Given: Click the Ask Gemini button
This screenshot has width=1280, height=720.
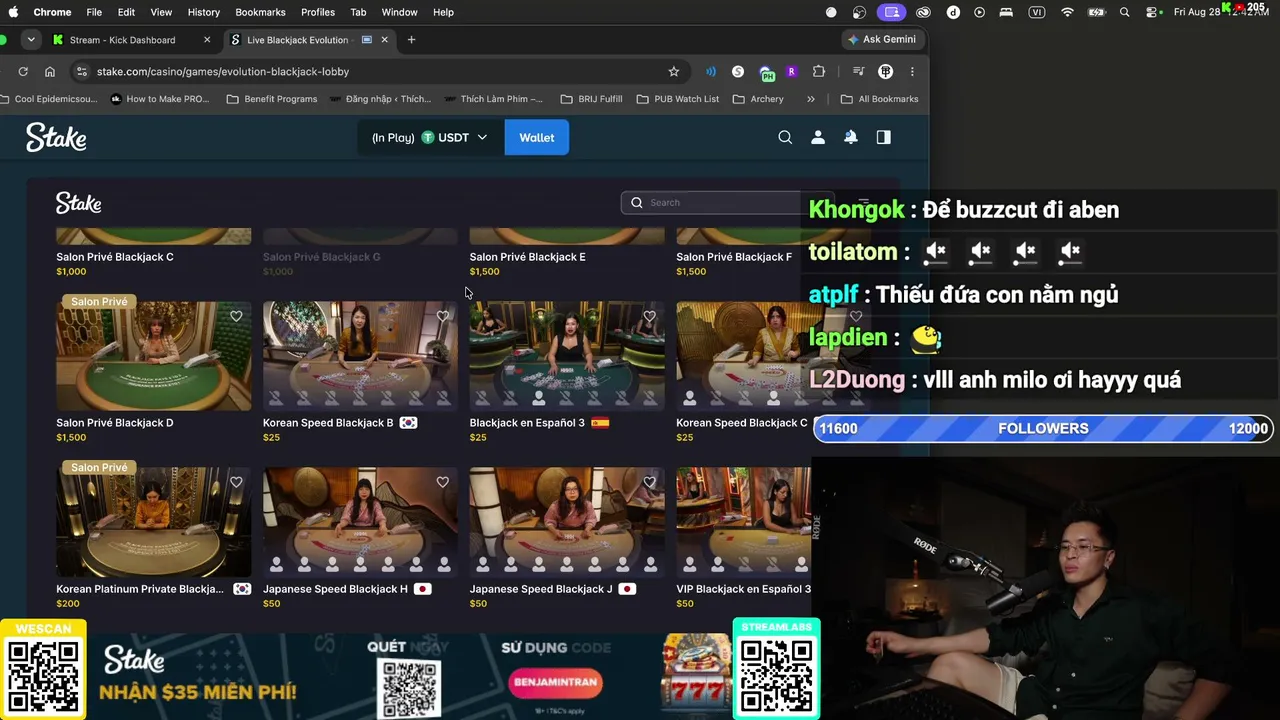Looking at the screenshot, I should coord(881,40).
